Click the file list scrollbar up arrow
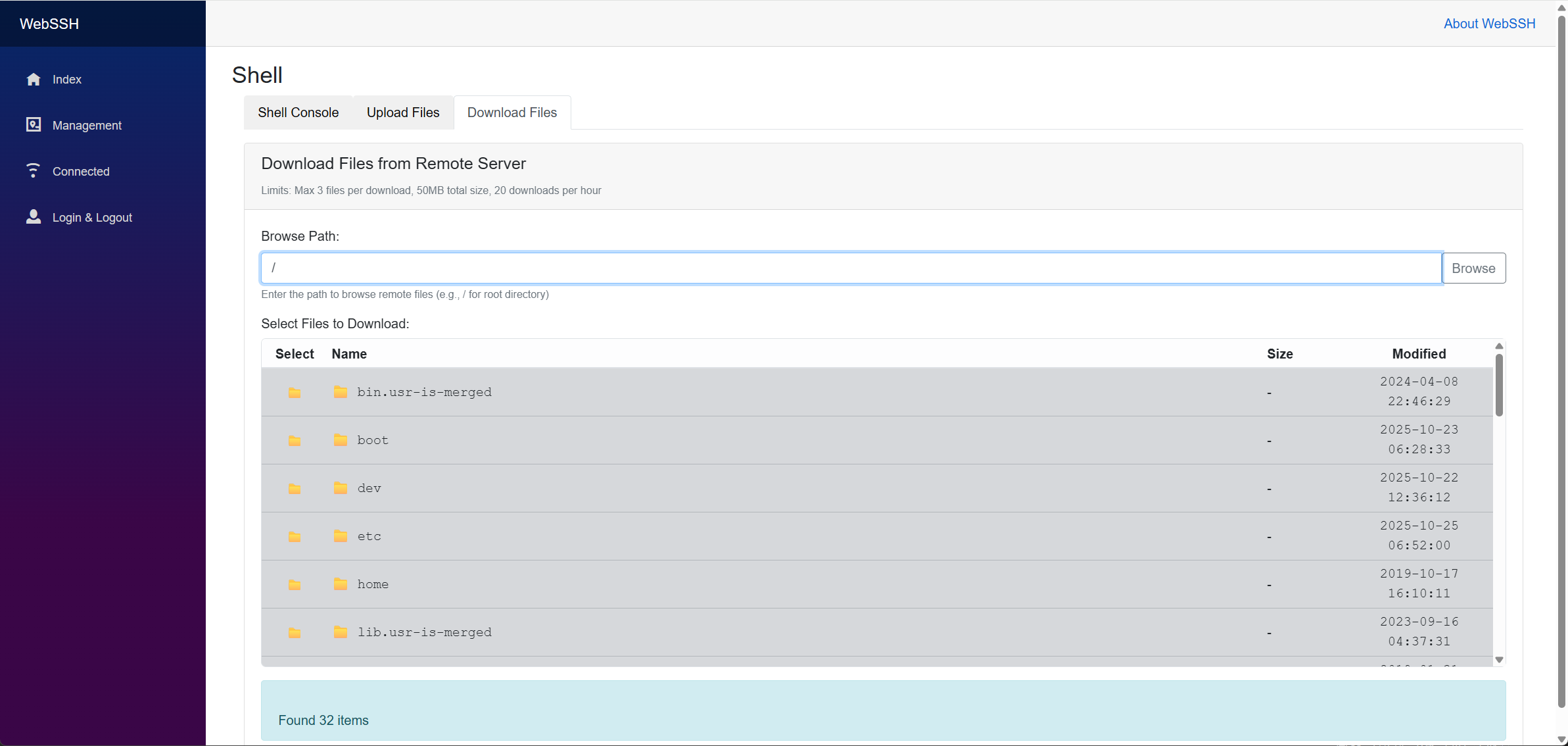 pyautogui.click(x=1499, y=346)
